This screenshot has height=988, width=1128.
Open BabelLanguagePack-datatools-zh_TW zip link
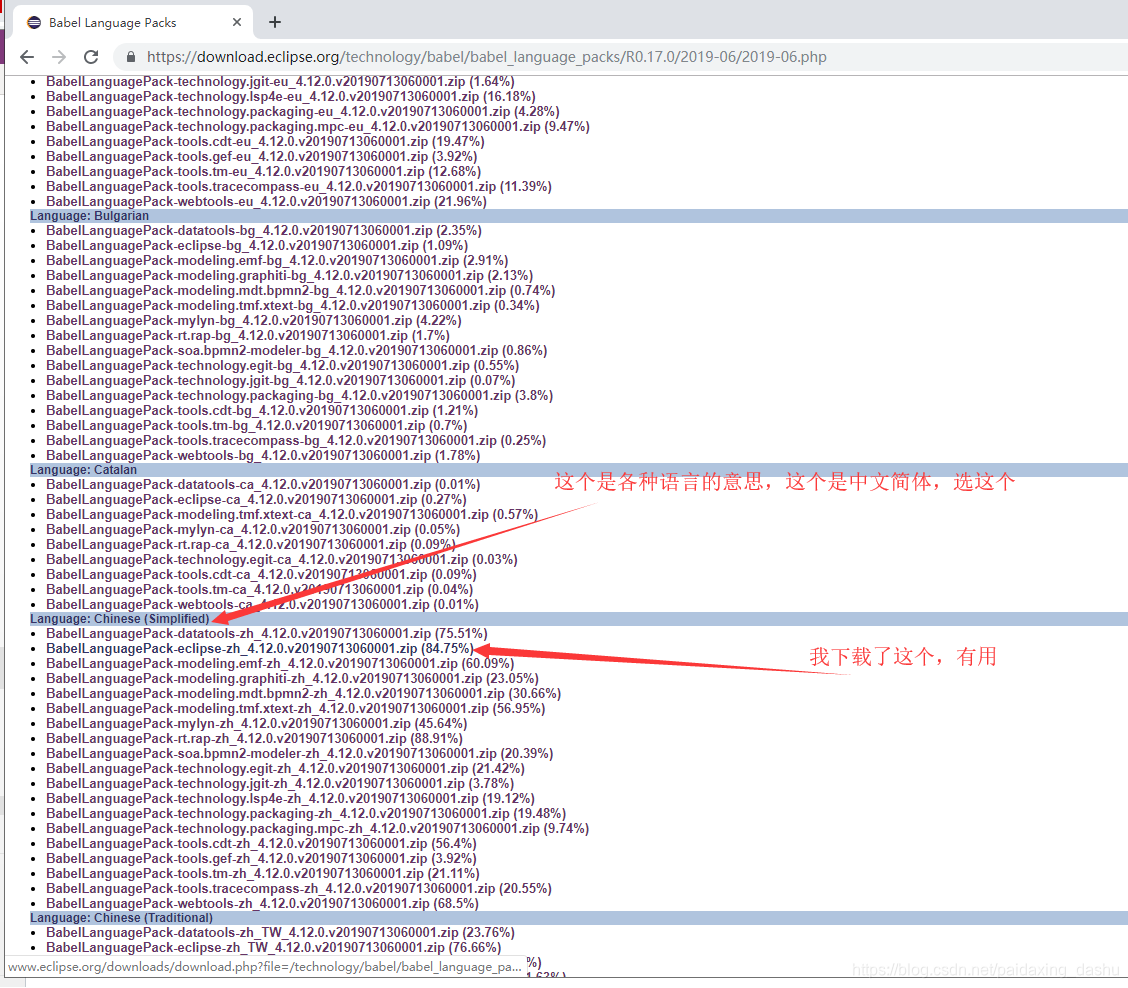pyautogui.click(x=281, y=933)
